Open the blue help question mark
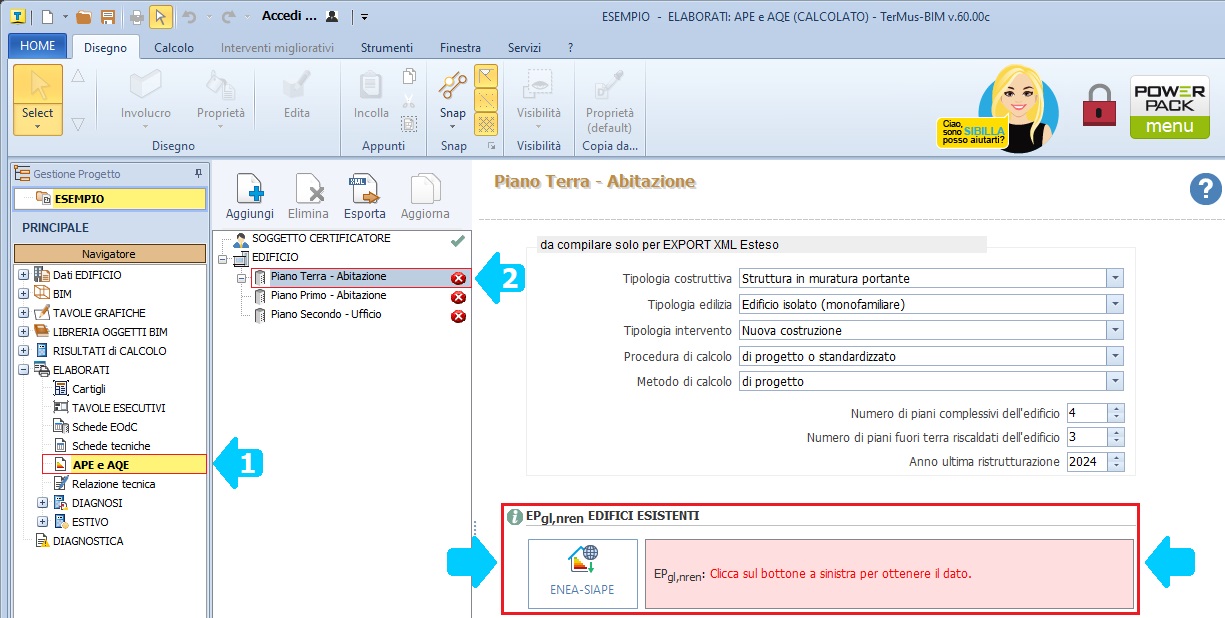 (1206, 189)
